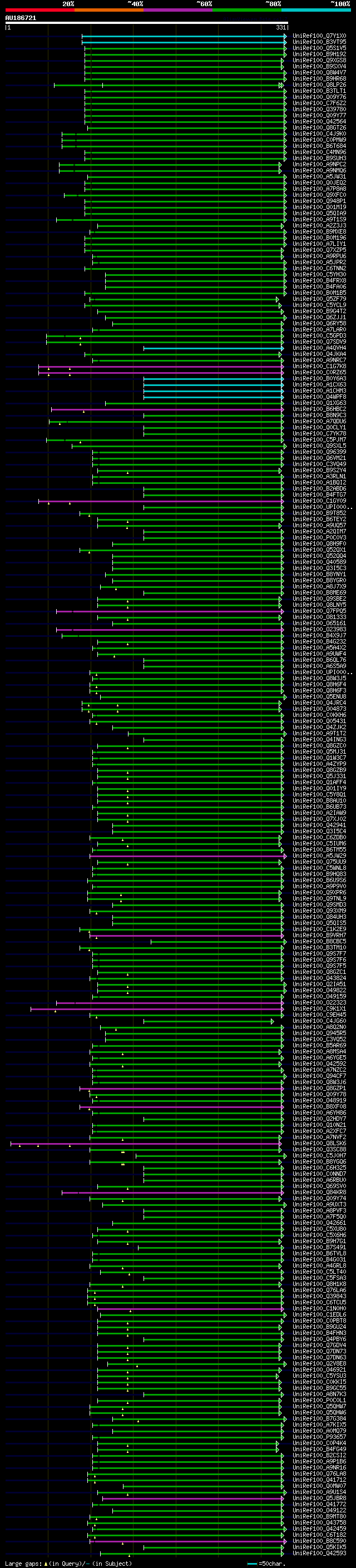Click the cyan ~100% identity legend segment
Image resolution: width=356 pixels, height=1568 pixels.
coord(316,10)
